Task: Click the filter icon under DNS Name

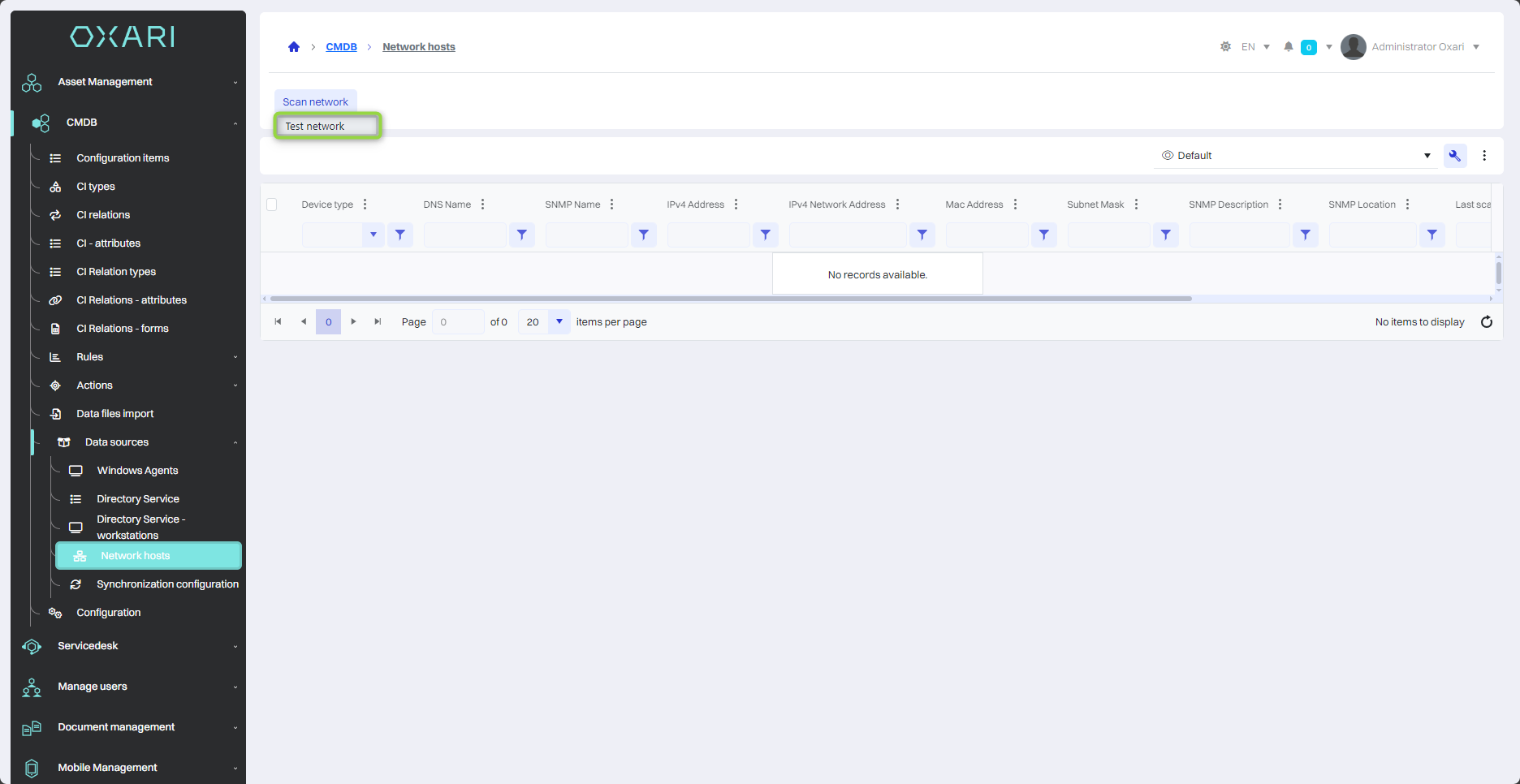Action: point(521,235)
